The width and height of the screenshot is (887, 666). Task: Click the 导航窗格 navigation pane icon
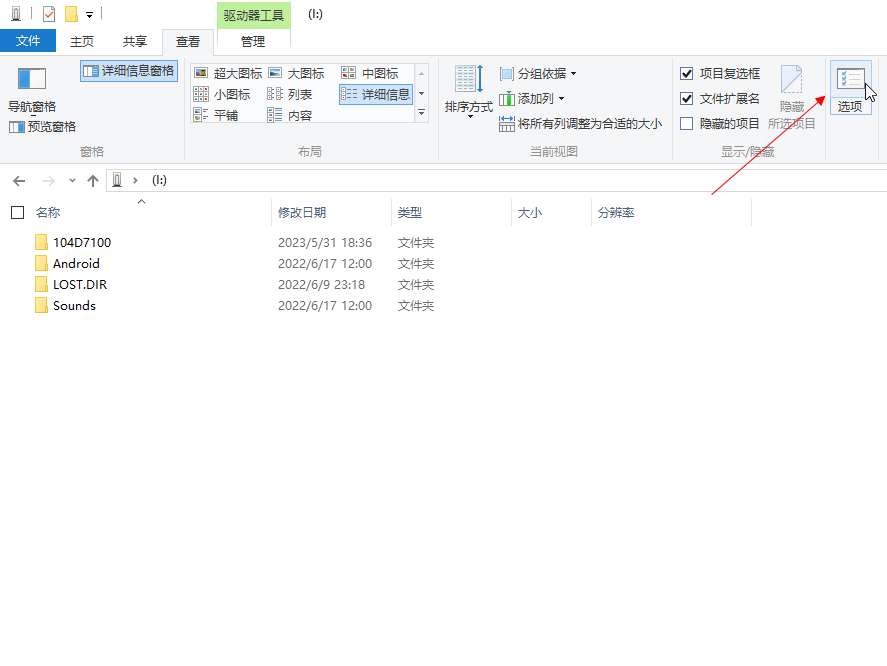(32, 79)
